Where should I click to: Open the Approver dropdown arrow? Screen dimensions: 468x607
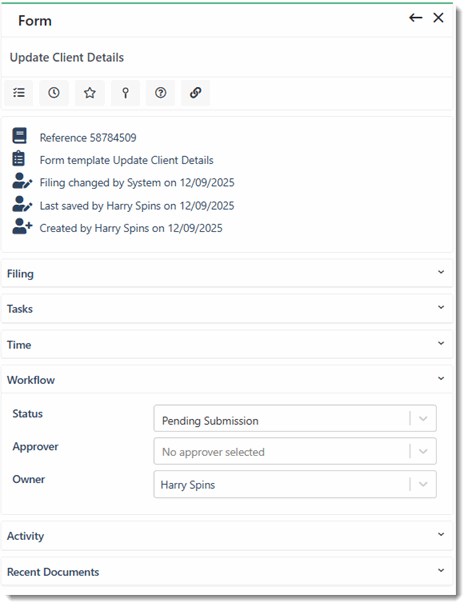click(x=423, y=451)
